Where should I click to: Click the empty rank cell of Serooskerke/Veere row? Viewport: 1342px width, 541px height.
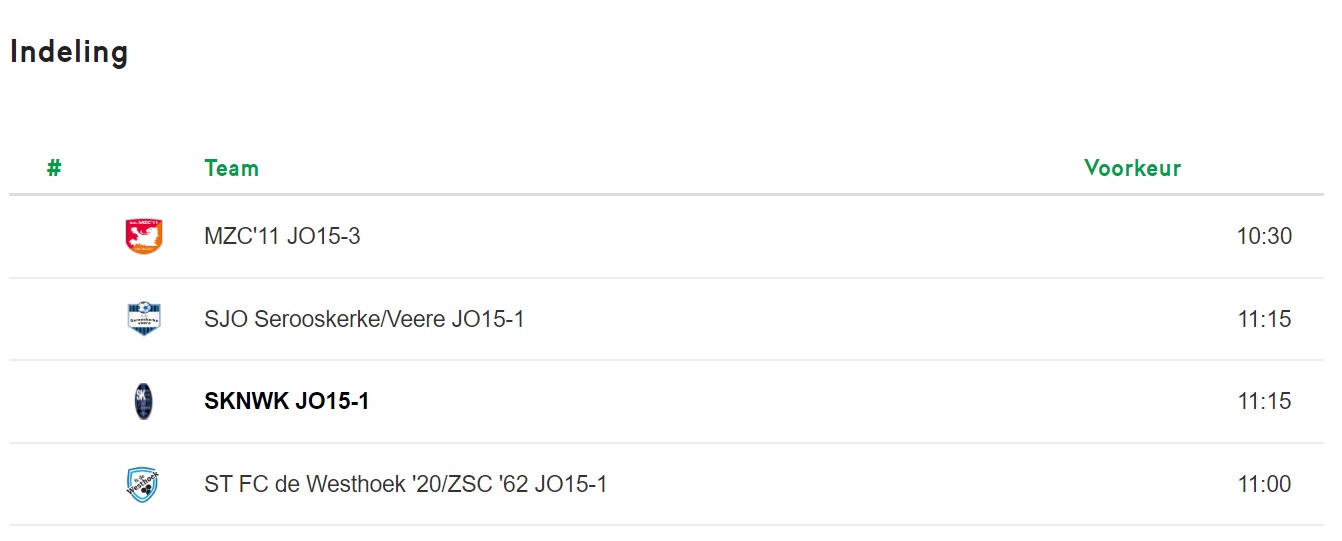(54, 319)
